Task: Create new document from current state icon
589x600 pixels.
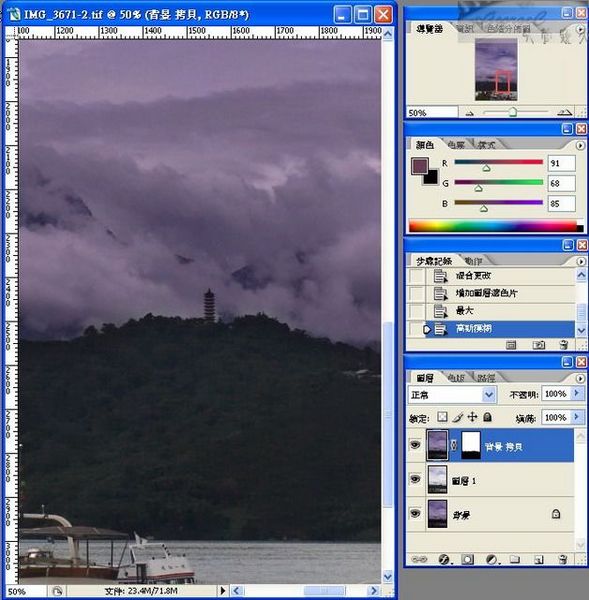Action: (x=511, y=345)
